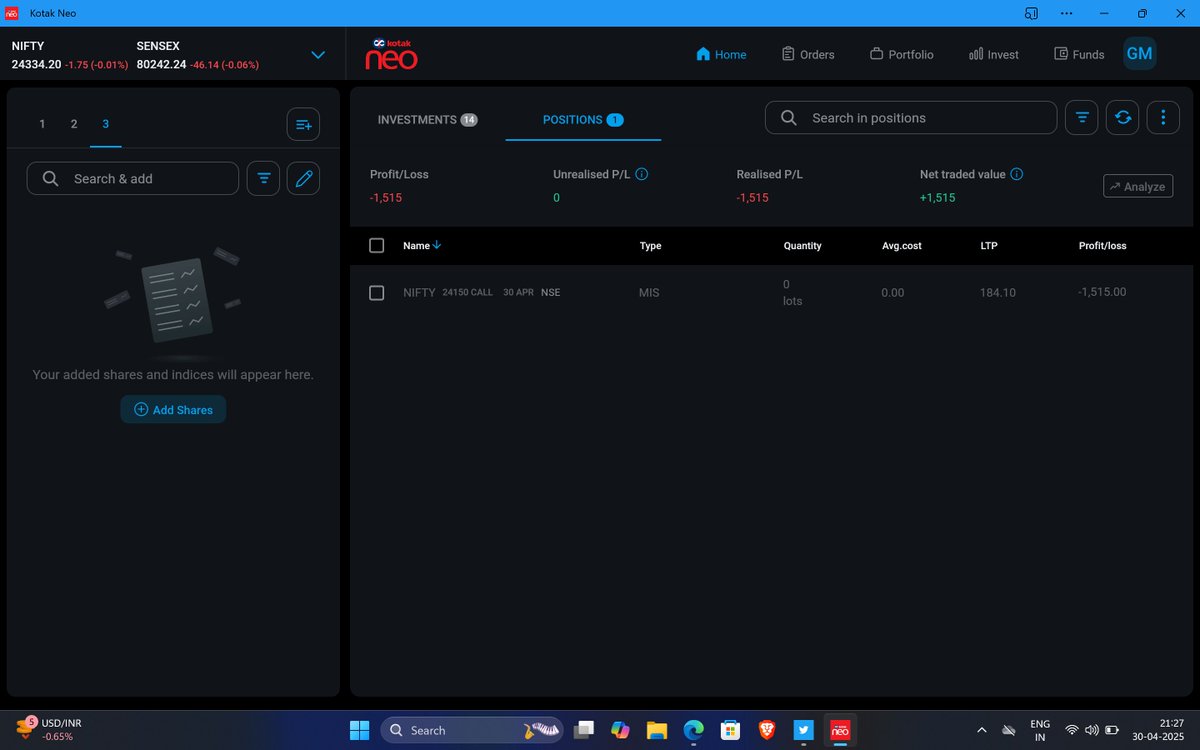Open Microsoft Store from taskbar
Screen dimensions: 1200x750
730,730
